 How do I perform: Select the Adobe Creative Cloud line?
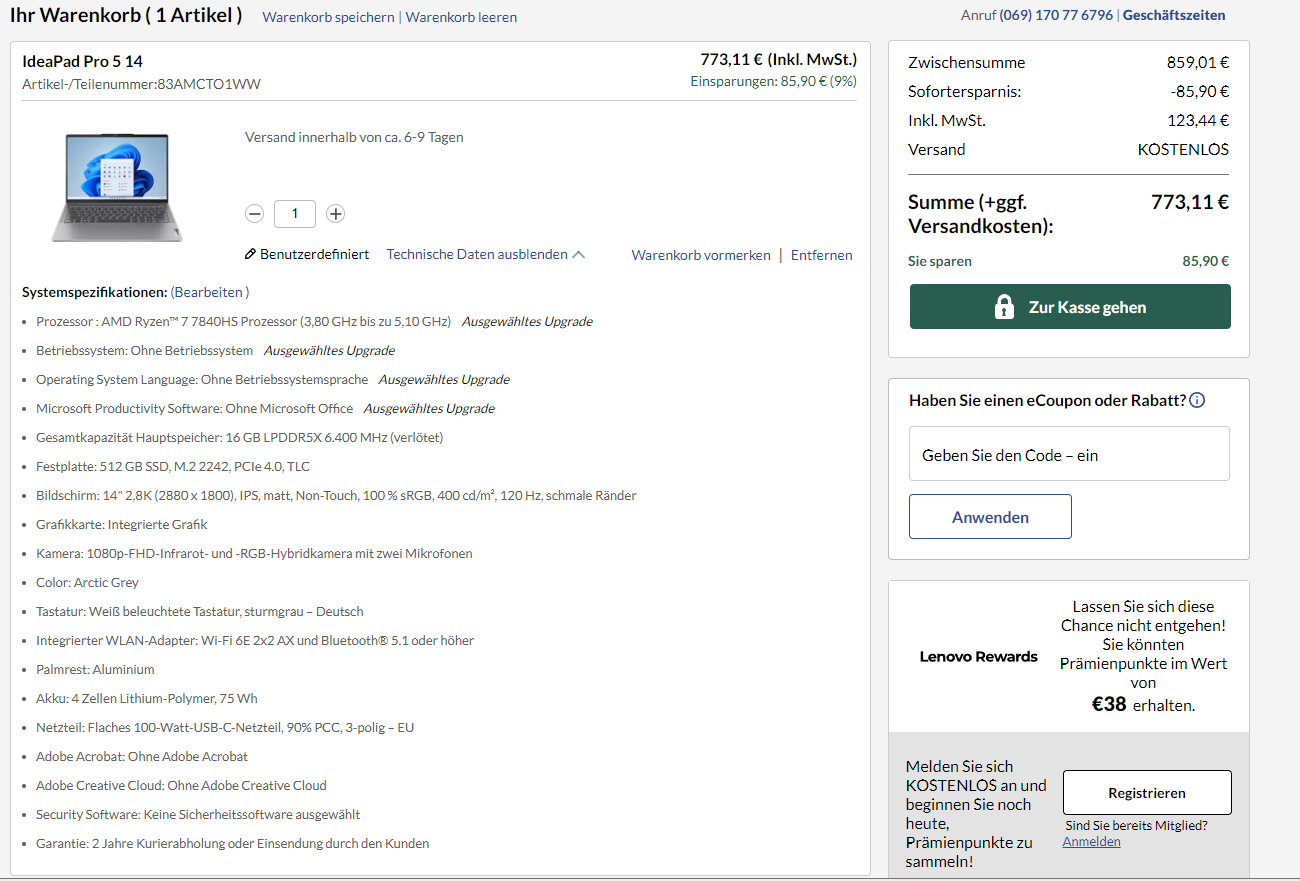point(181,785)
